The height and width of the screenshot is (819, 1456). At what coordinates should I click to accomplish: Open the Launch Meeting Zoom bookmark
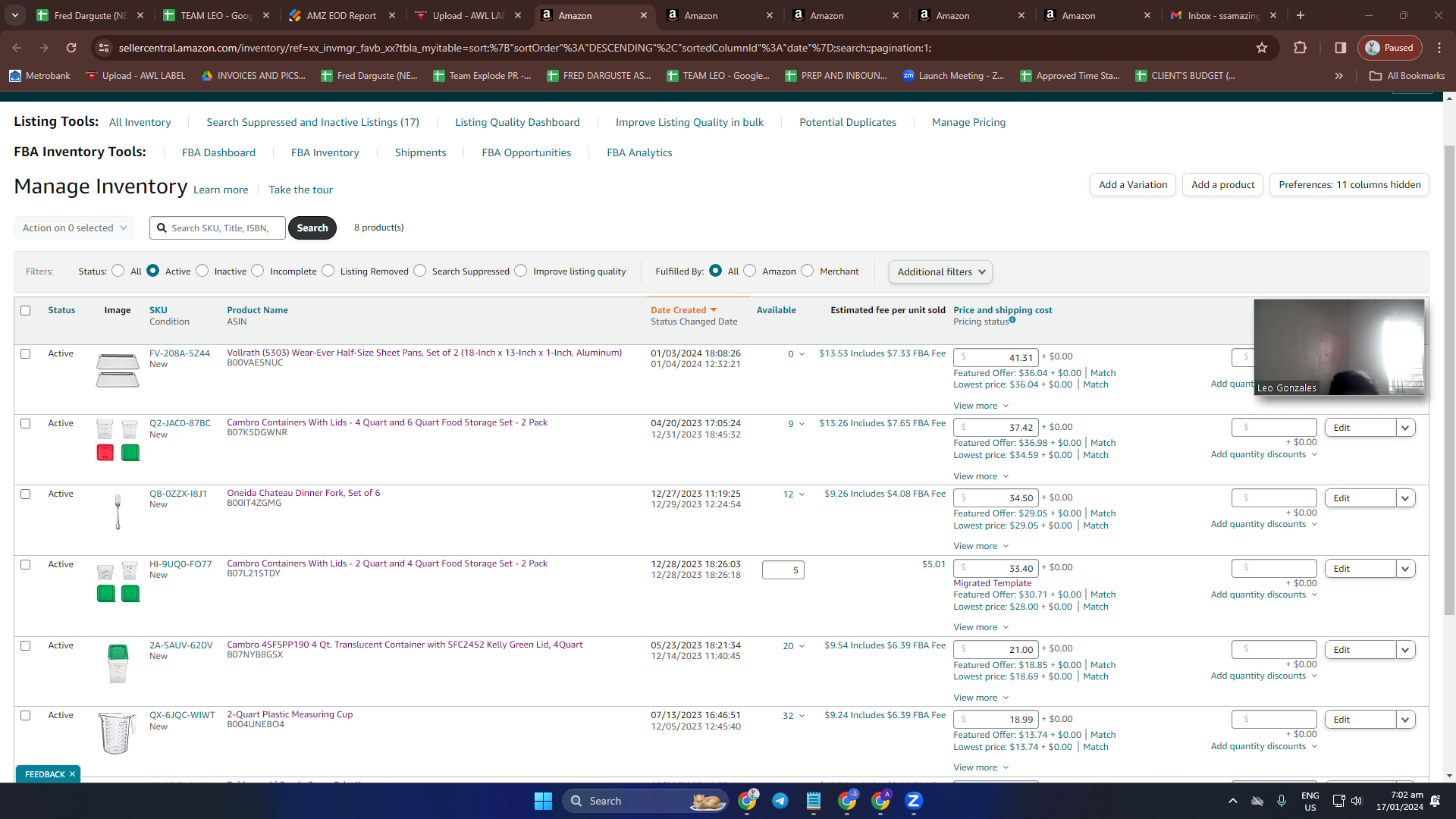(x=953, y=76)
